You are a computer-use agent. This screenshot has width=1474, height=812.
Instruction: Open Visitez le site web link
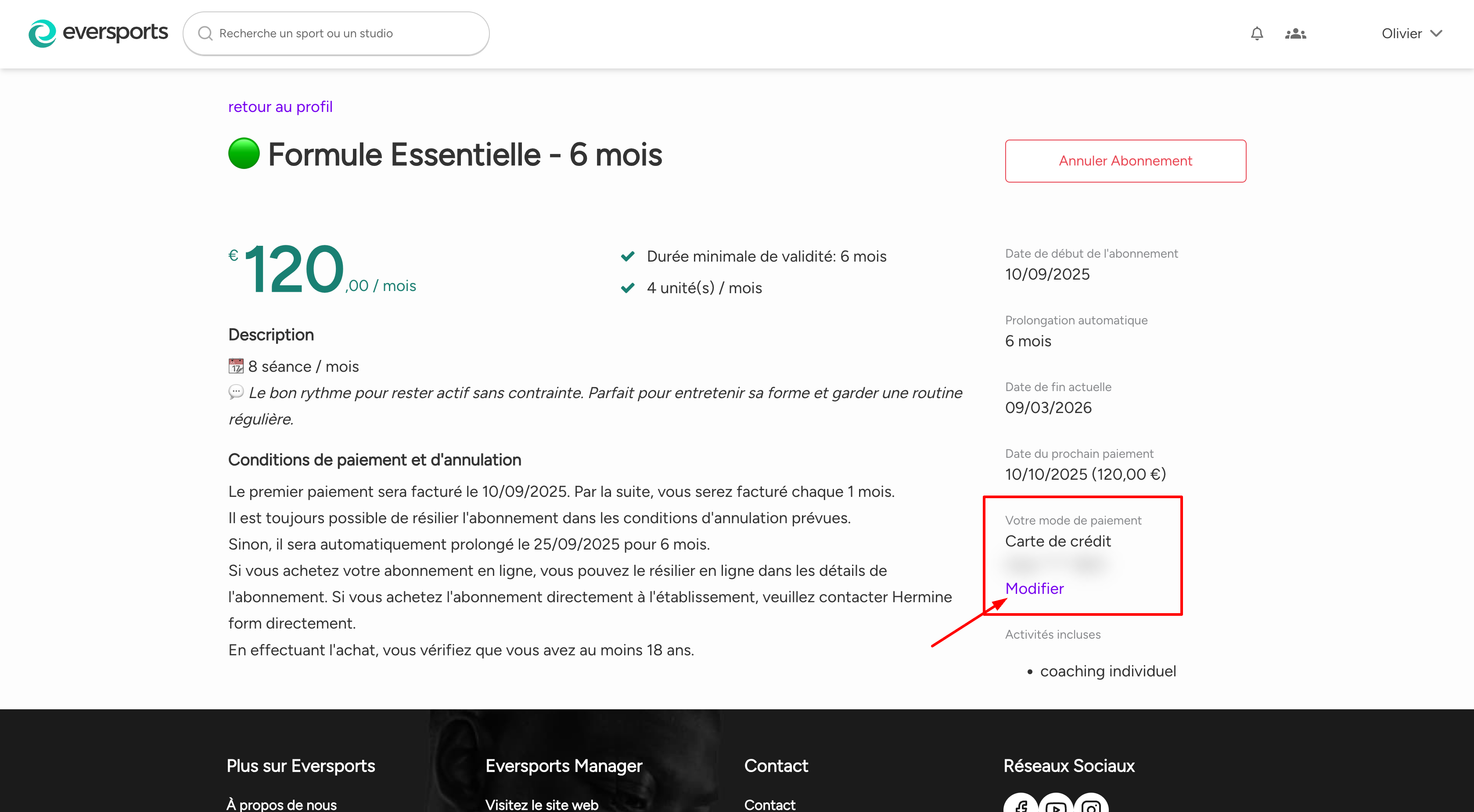[541, 804]
